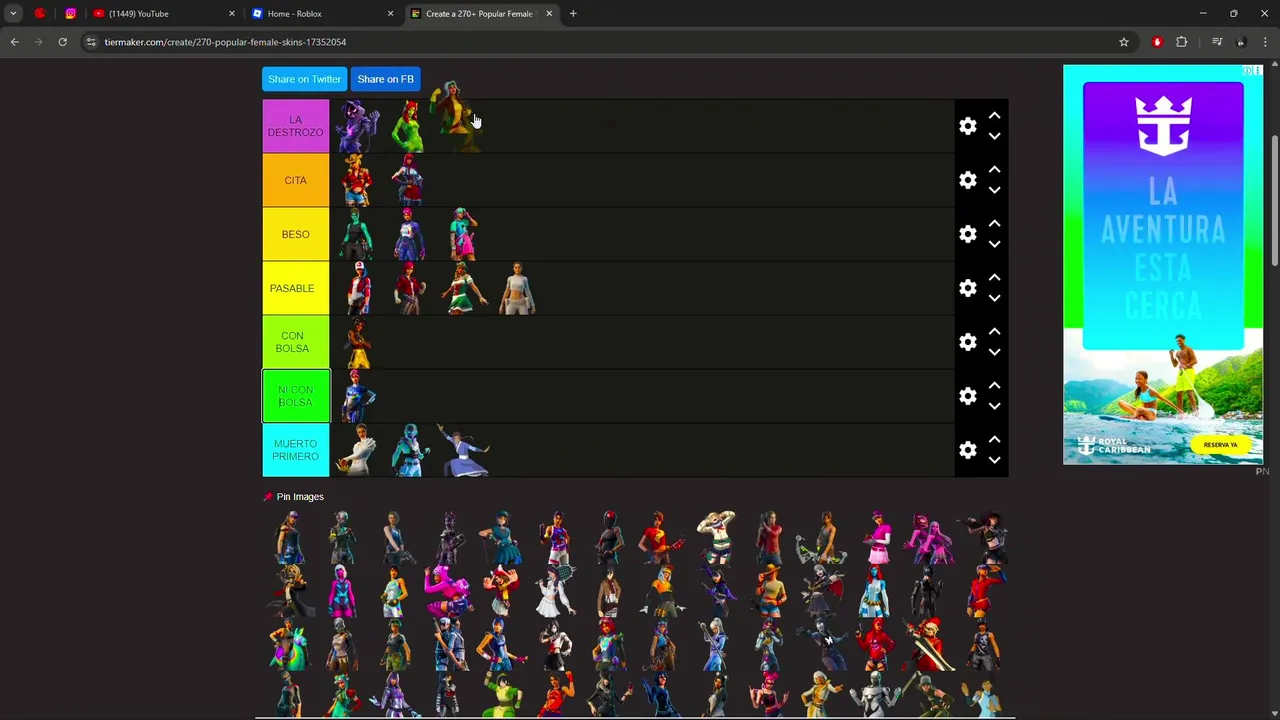View site information icon in address bar
Image resolution: width=1280 pixels, height=720 pixels.
tap(91, 42)
